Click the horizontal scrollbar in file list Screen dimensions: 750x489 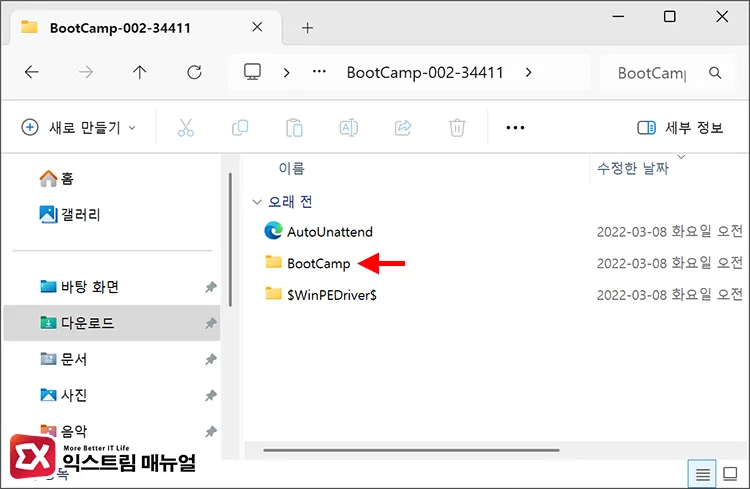click(x=411, y=450)
